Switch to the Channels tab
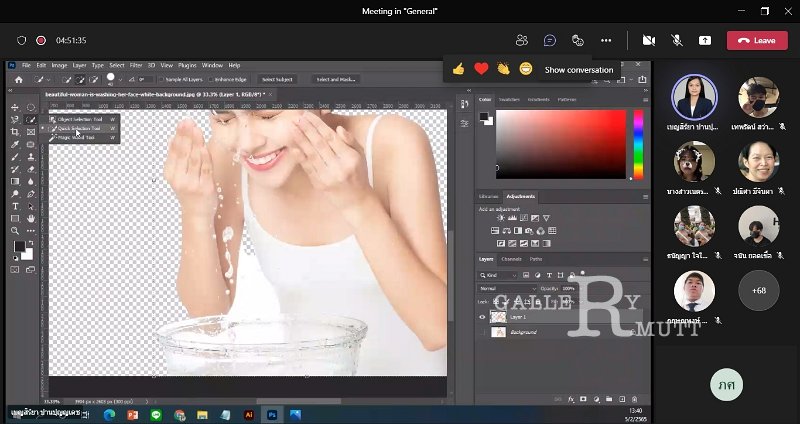Screen dimensions: 800x424 click(x=511, y=259)
